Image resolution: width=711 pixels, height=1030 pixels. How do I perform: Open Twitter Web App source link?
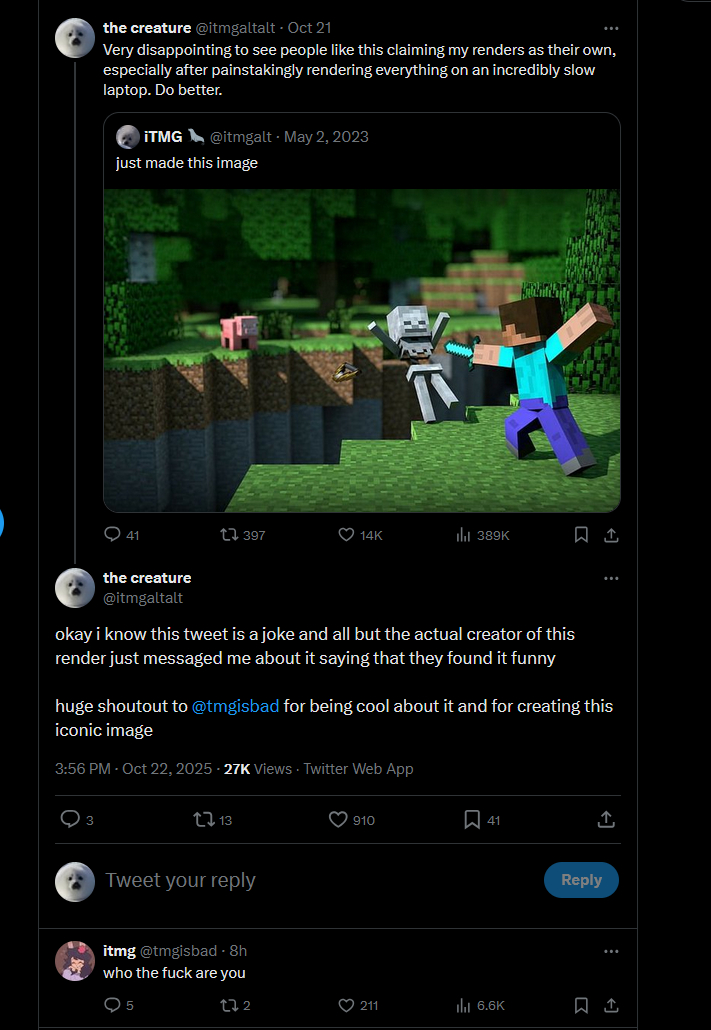click(x=358, y=769)
